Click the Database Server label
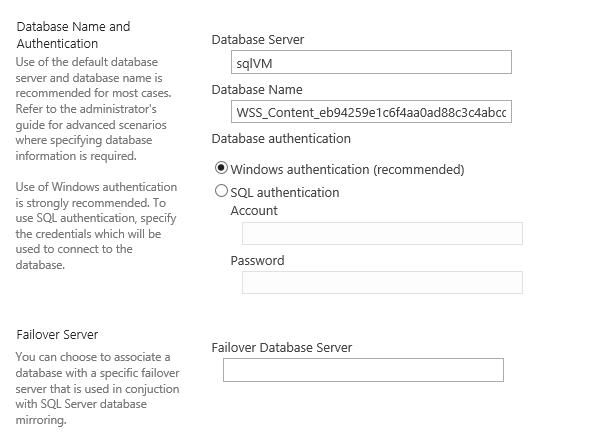The height and width of the screenshot is (447, 594). 258,39
